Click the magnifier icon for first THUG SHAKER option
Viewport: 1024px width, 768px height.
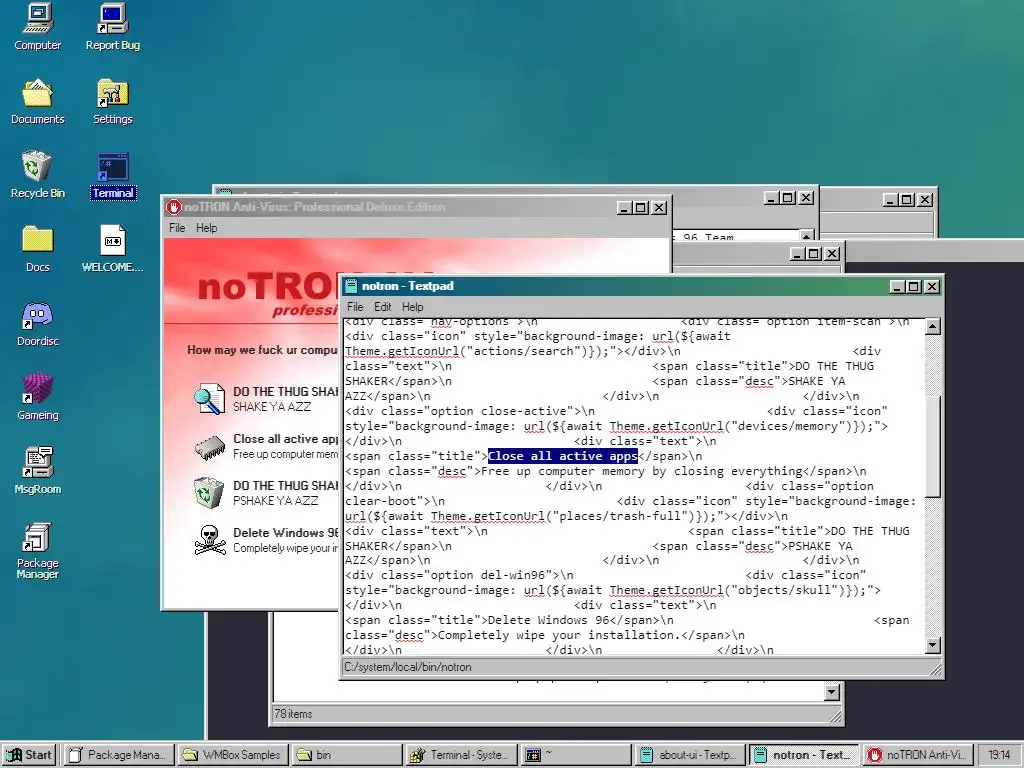pyautogui.click(x=210, y=398)
